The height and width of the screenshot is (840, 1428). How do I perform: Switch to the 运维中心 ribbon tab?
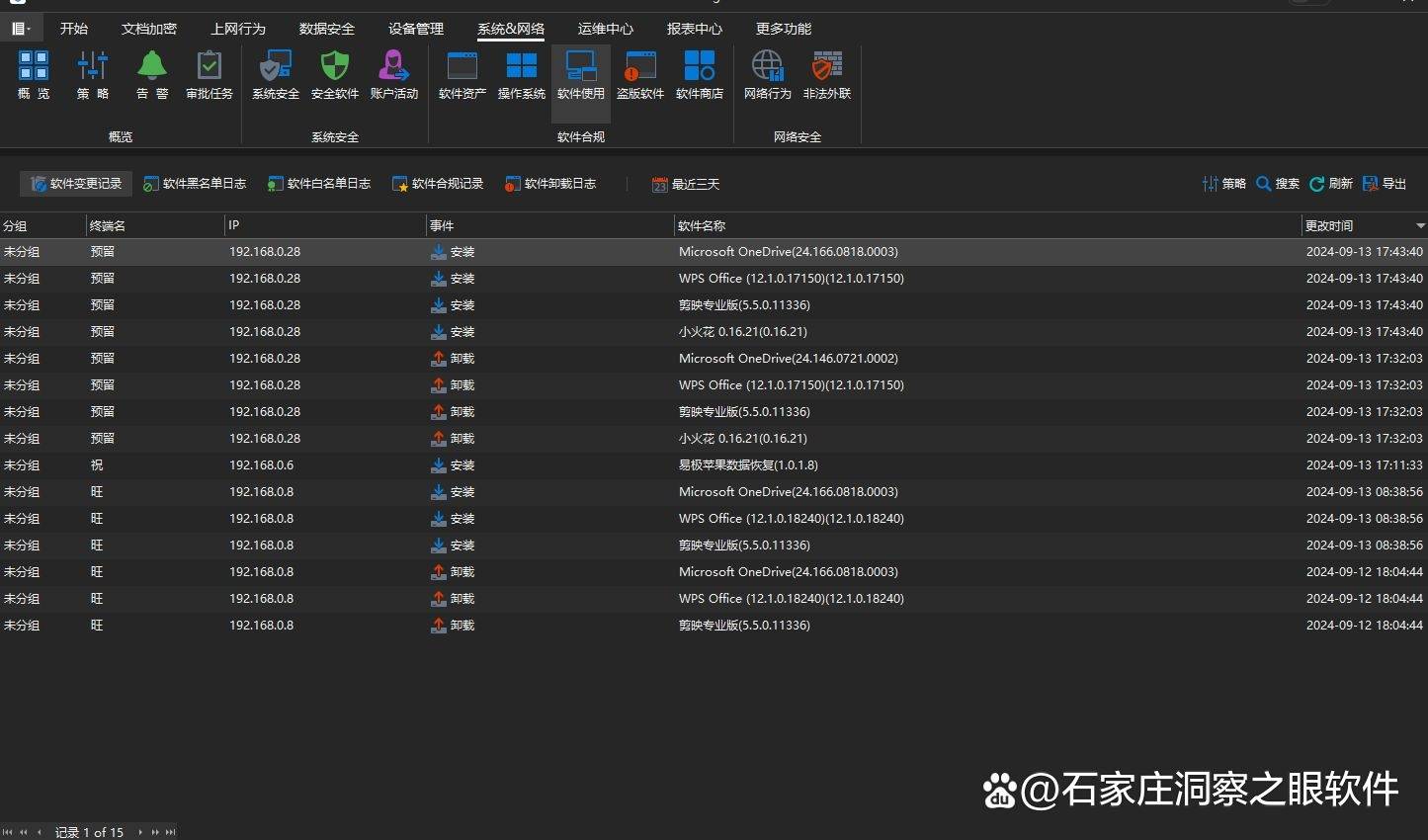(x=606, y=29)
